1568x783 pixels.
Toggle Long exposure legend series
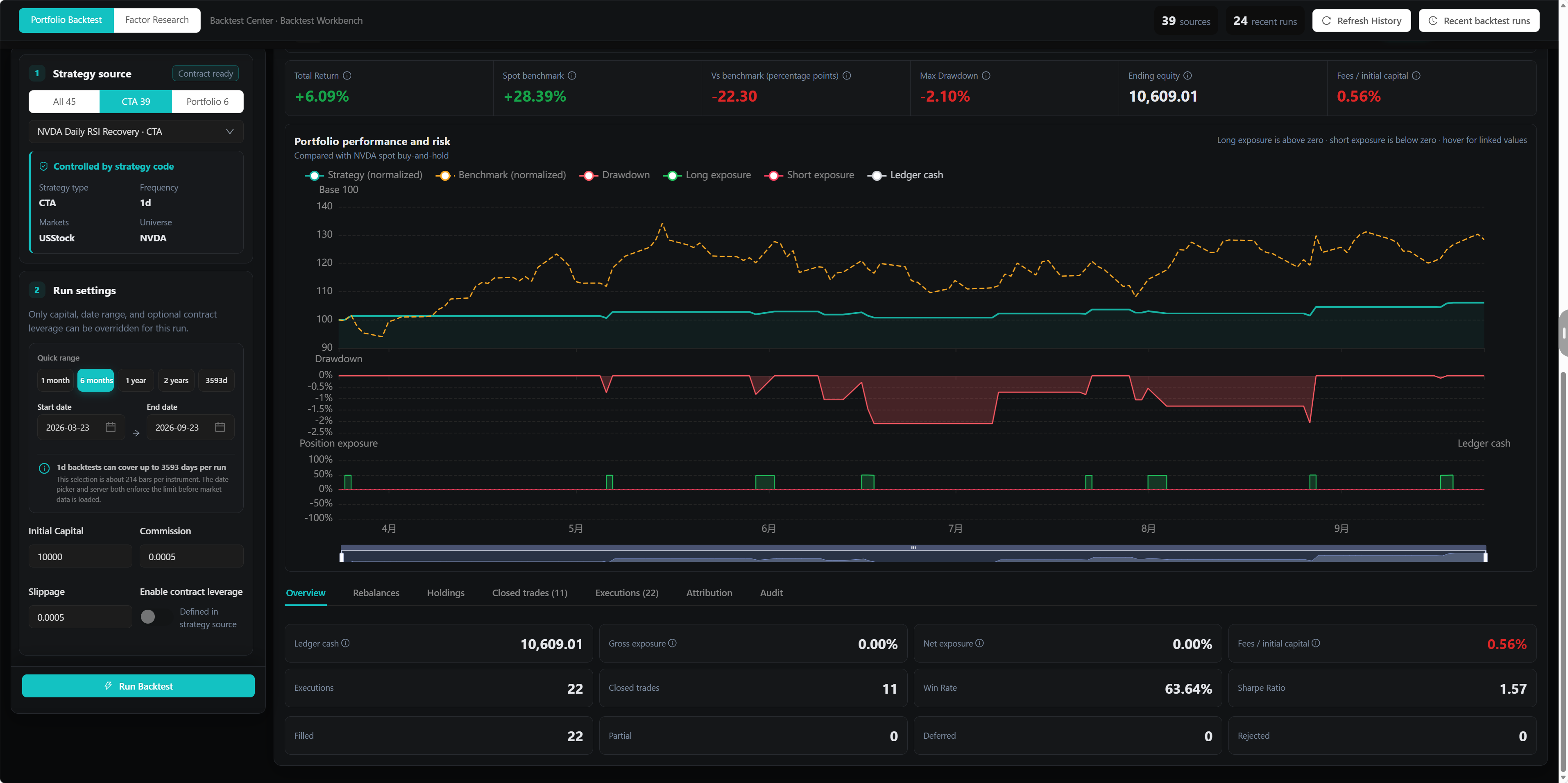pyautogui.click(x=707, y=175)
